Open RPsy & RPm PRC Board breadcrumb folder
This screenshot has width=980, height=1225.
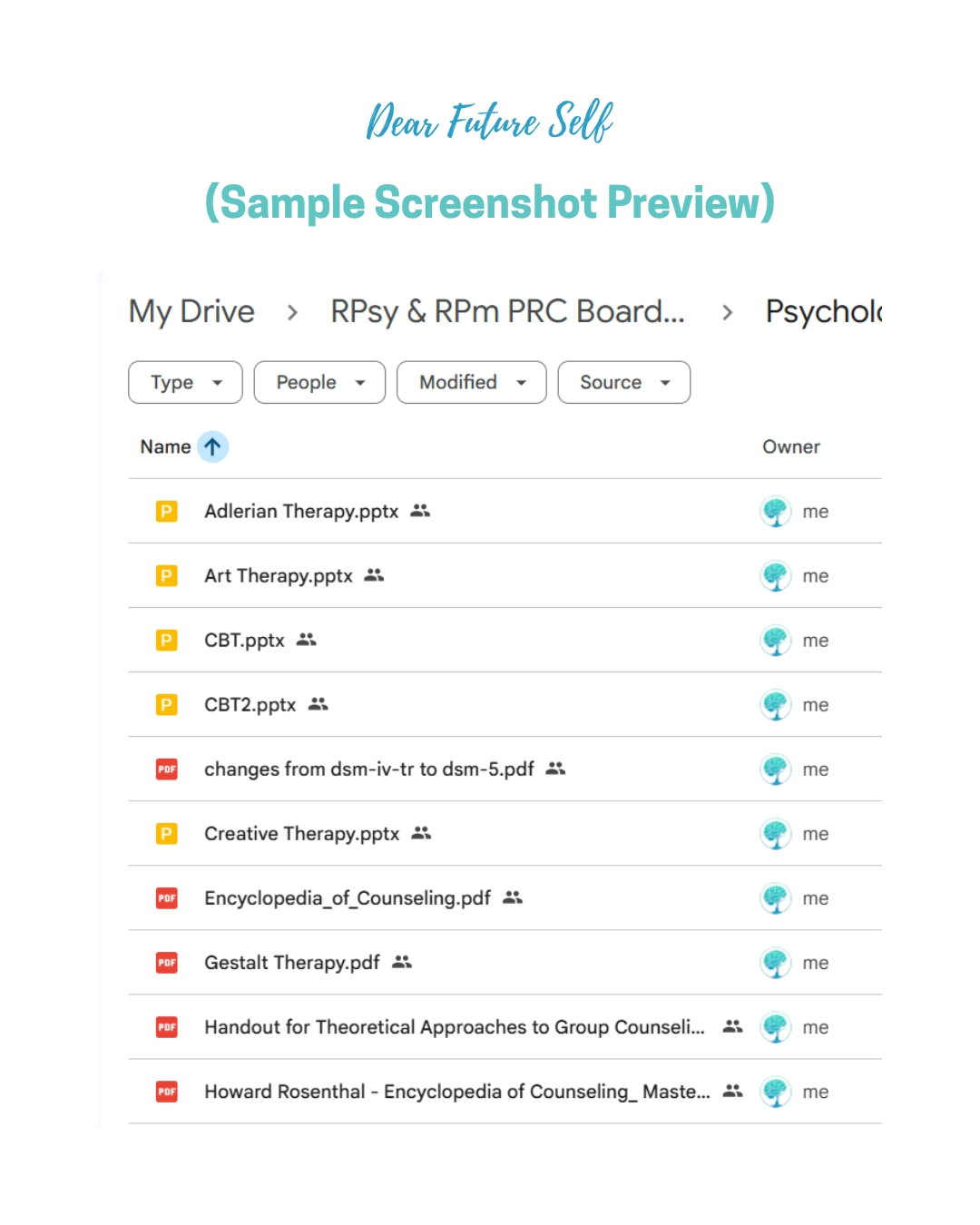coord(506,312)
